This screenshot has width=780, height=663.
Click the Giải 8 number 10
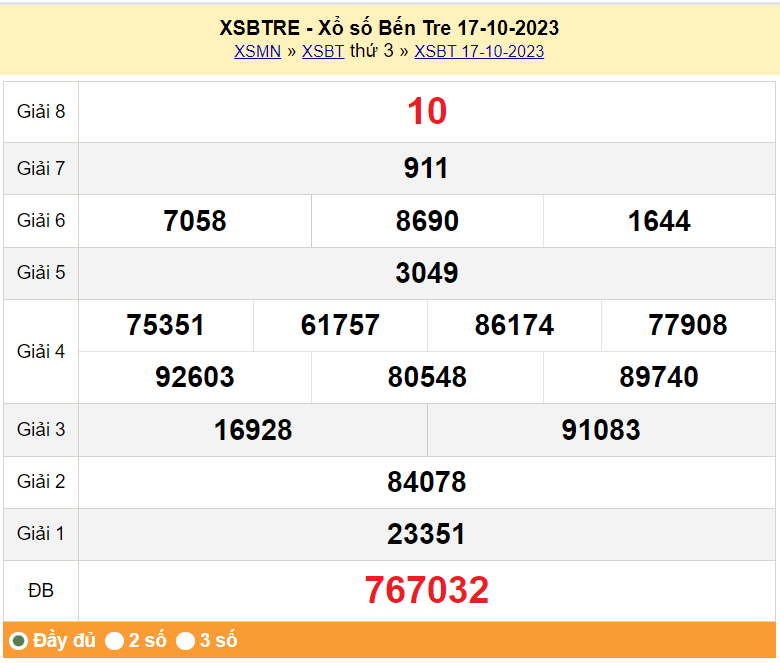pos(427,111)
